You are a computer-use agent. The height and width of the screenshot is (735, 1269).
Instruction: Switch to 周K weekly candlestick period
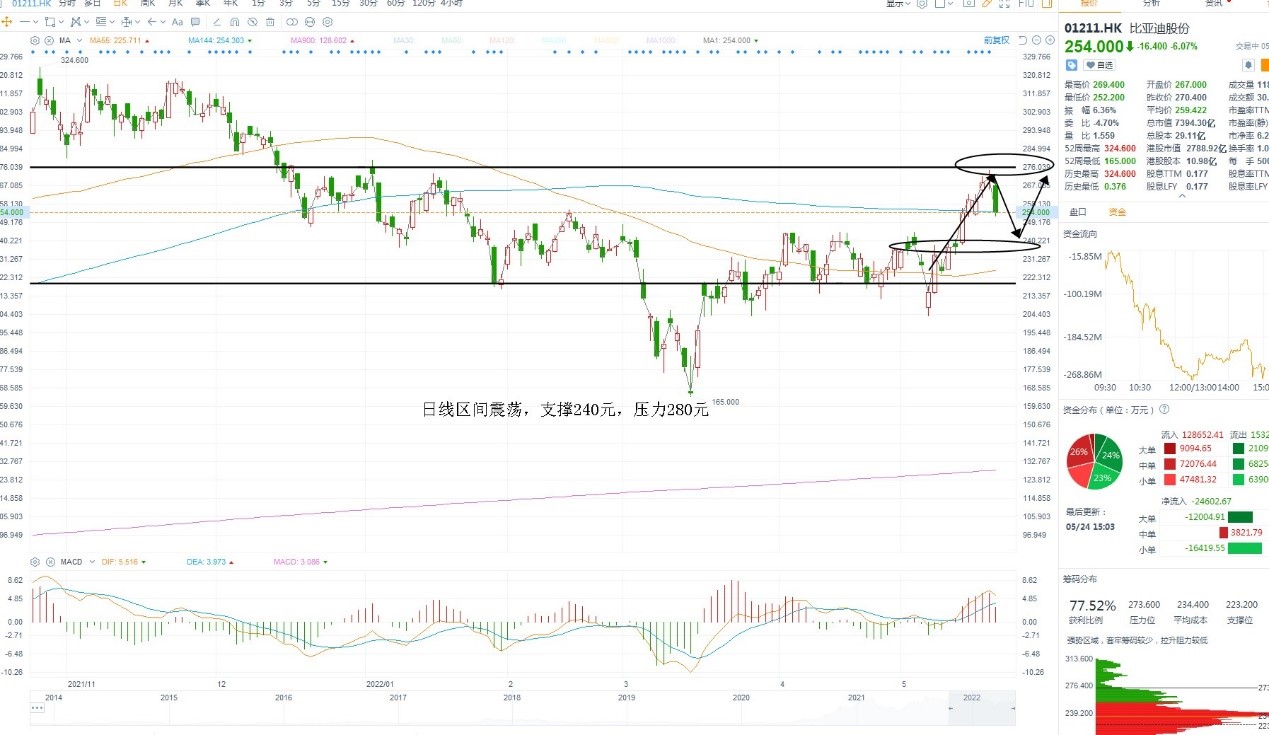147,4
